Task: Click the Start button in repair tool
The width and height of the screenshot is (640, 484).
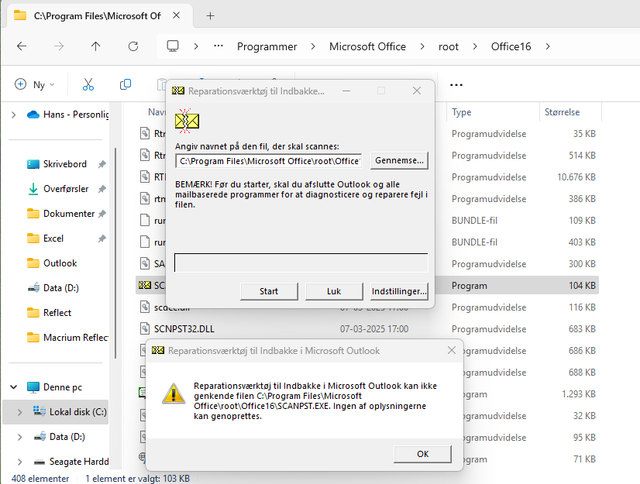Action: pos(269,291)
